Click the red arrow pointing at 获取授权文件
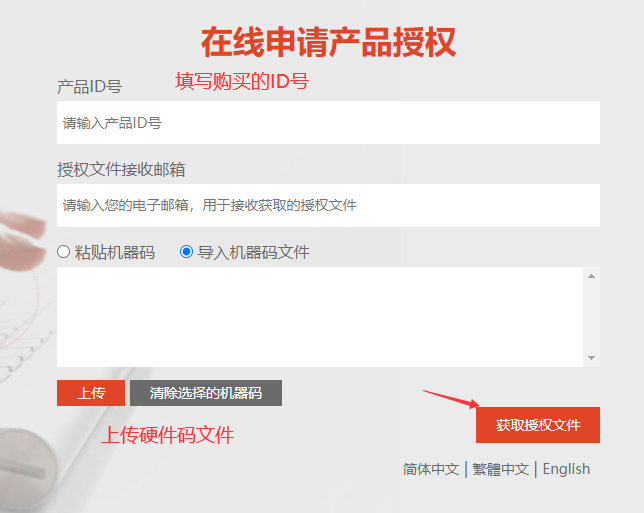The height and width of the screenshot is (513, 644). [x=450, y=400]
